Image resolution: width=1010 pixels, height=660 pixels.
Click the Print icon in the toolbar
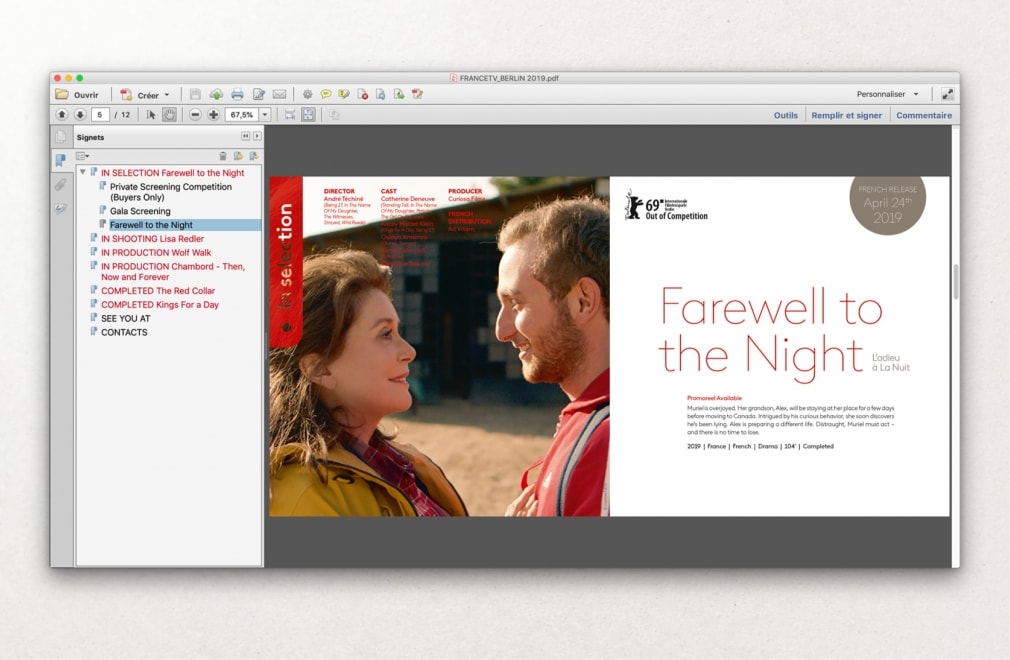[237, 94]
